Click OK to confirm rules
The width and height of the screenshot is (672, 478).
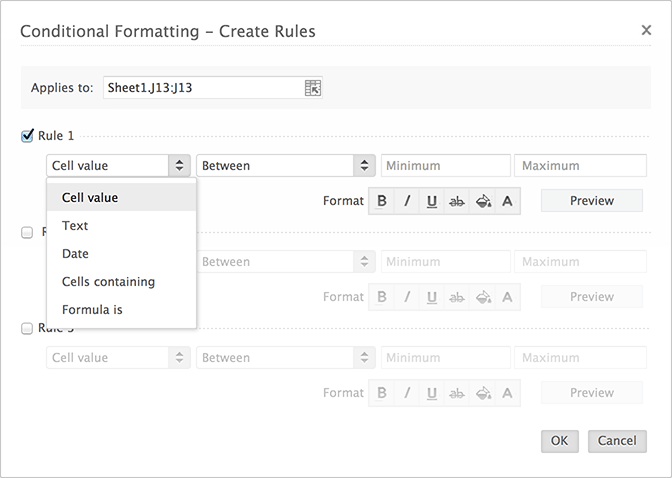[x=559, y=441]
